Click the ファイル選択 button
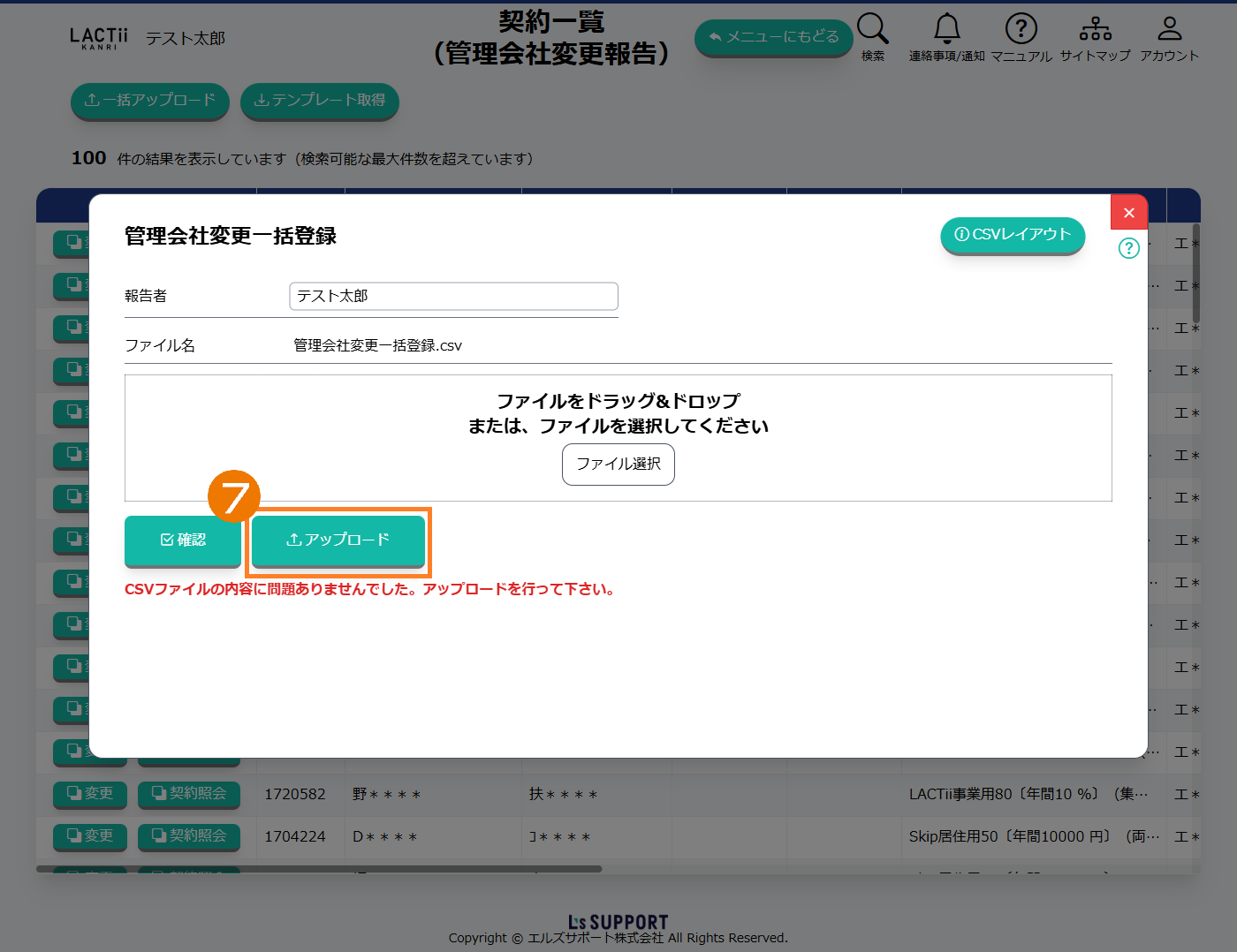The width and height of the screenshot is (1237, 952). (x=618, y=464)
